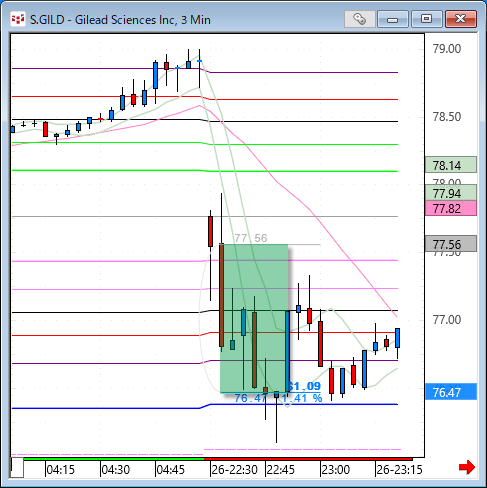
Task: Click the chart link chain icon
Action: click(359, 19)
